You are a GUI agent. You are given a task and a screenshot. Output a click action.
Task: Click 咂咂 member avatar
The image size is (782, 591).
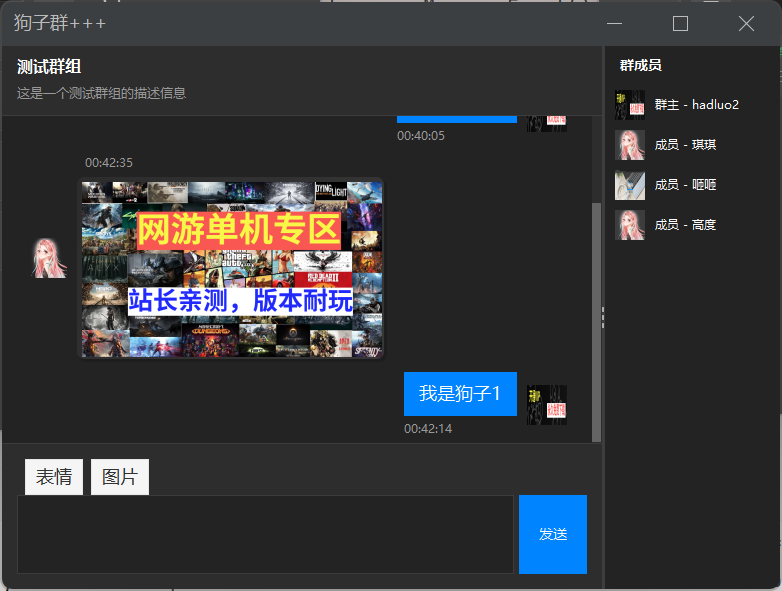(630, 185)
